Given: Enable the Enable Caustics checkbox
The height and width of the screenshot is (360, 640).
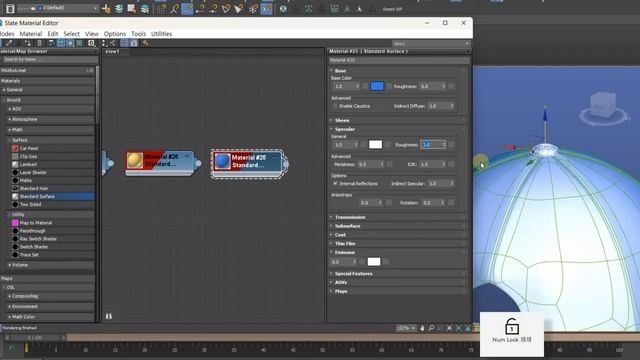Looking at the screenshot, I should [x=336, y=106].
